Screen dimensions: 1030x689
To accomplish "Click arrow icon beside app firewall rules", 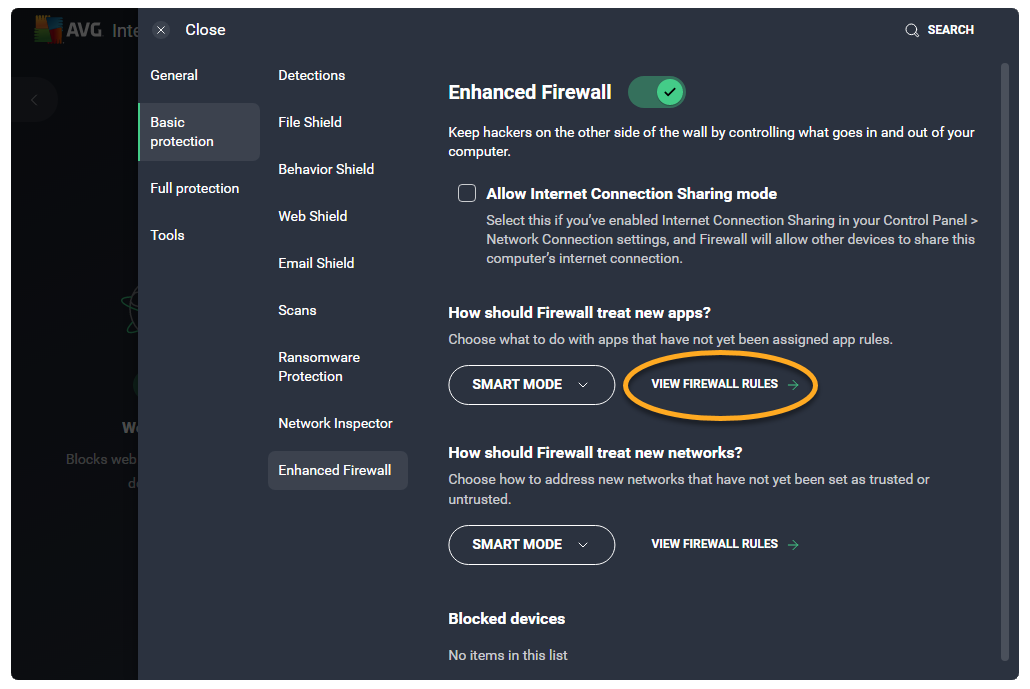I will (794, 384).
